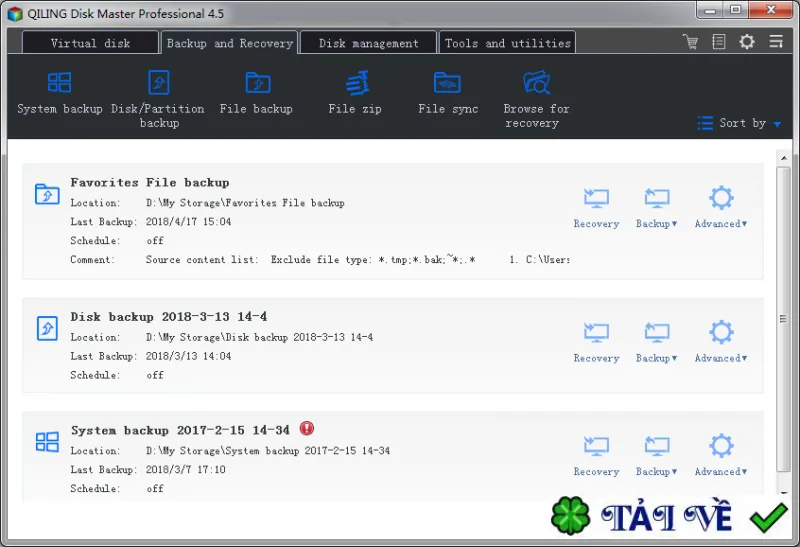800x547 pixels.
Task: Expand Advanced menu for Disk backup 2018-3-13
Action: pos(720,343)
